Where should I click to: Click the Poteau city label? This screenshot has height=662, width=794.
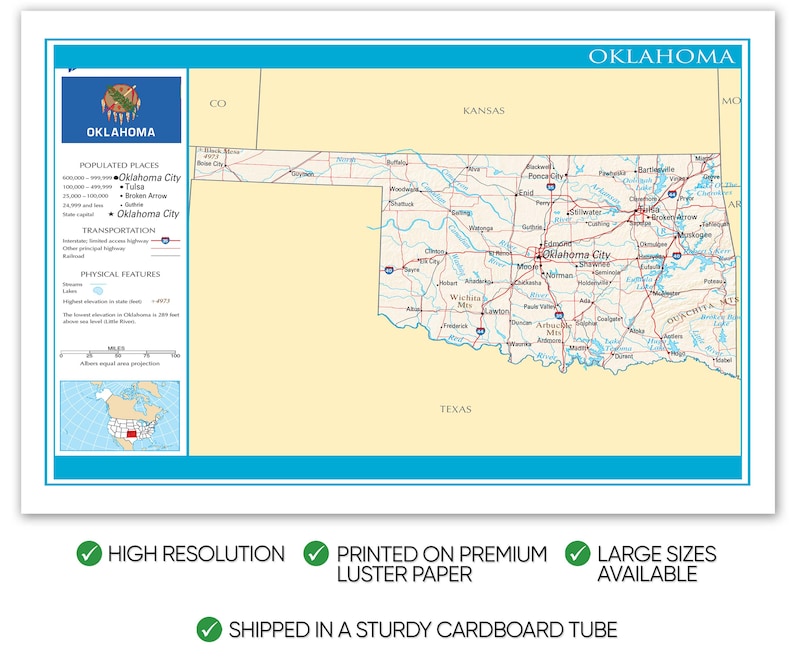[713, 281]
